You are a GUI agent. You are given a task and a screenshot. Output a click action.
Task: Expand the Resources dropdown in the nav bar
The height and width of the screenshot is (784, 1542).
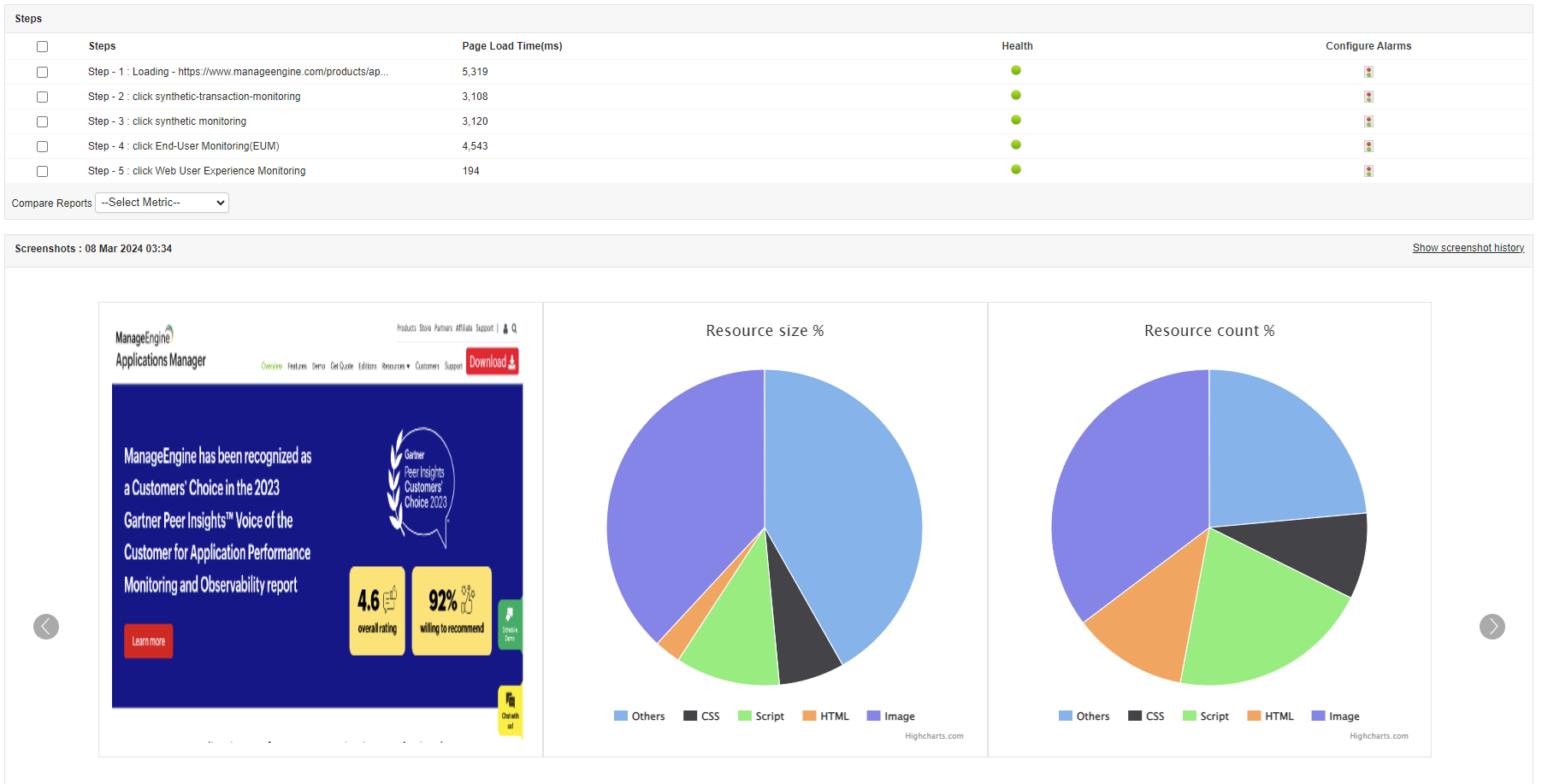coord(395,366)
